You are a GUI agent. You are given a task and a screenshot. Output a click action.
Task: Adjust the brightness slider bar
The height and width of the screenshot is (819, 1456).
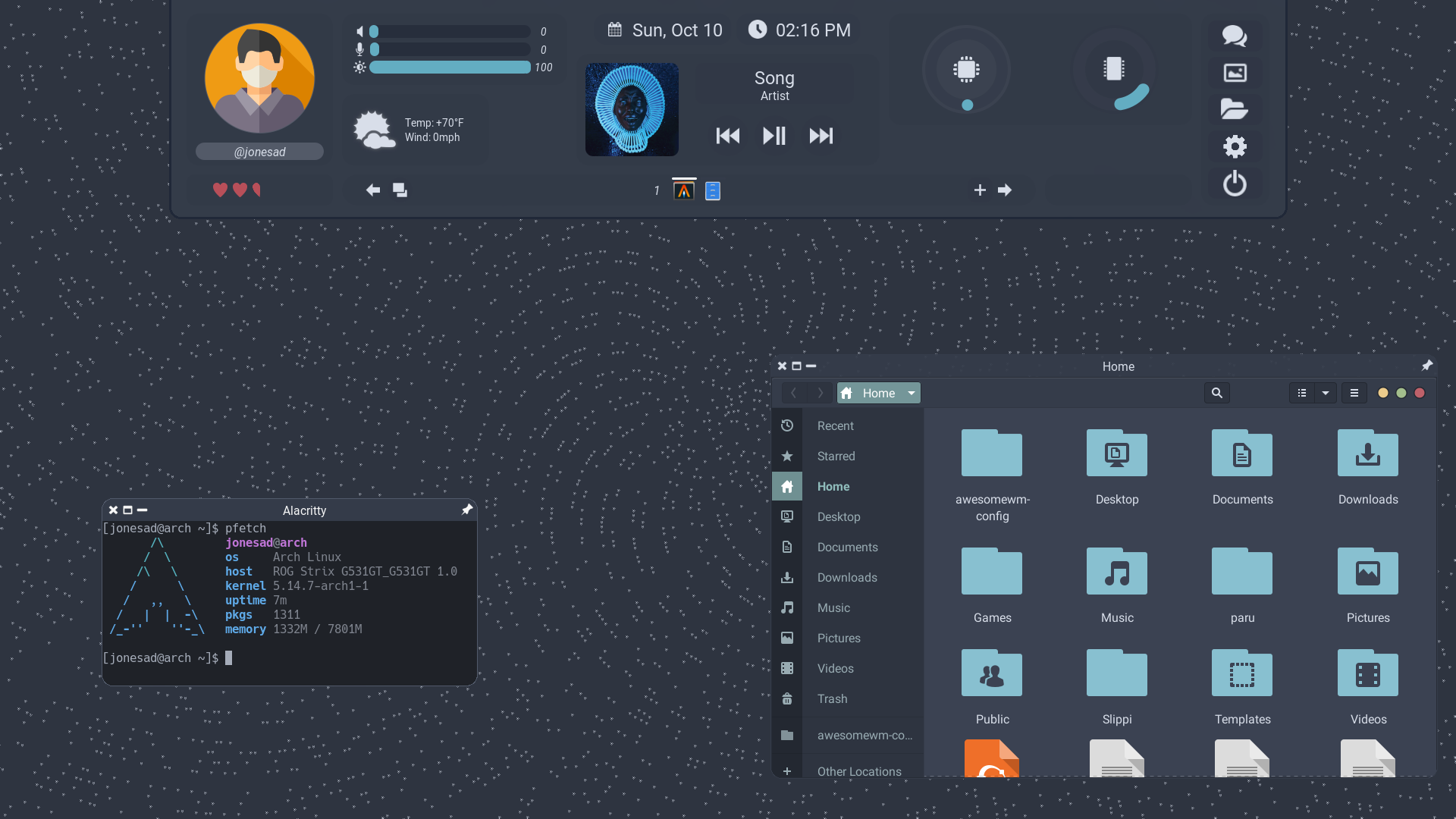tap(450, 67)
